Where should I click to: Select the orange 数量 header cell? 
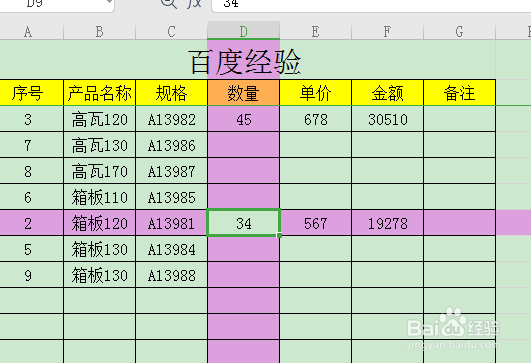[x=243, y=93]
